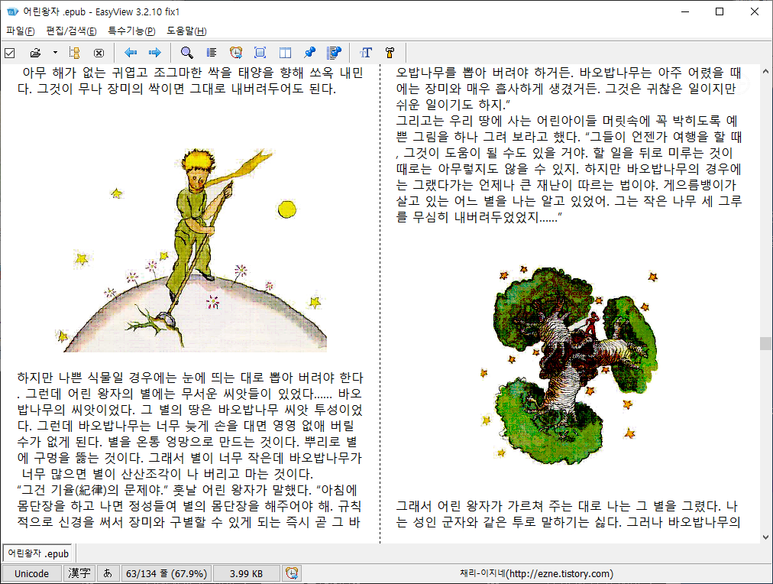This screenshot has height=584, width=773.
Task: Close the current document with the X icon
Action: tap(99, 53)
